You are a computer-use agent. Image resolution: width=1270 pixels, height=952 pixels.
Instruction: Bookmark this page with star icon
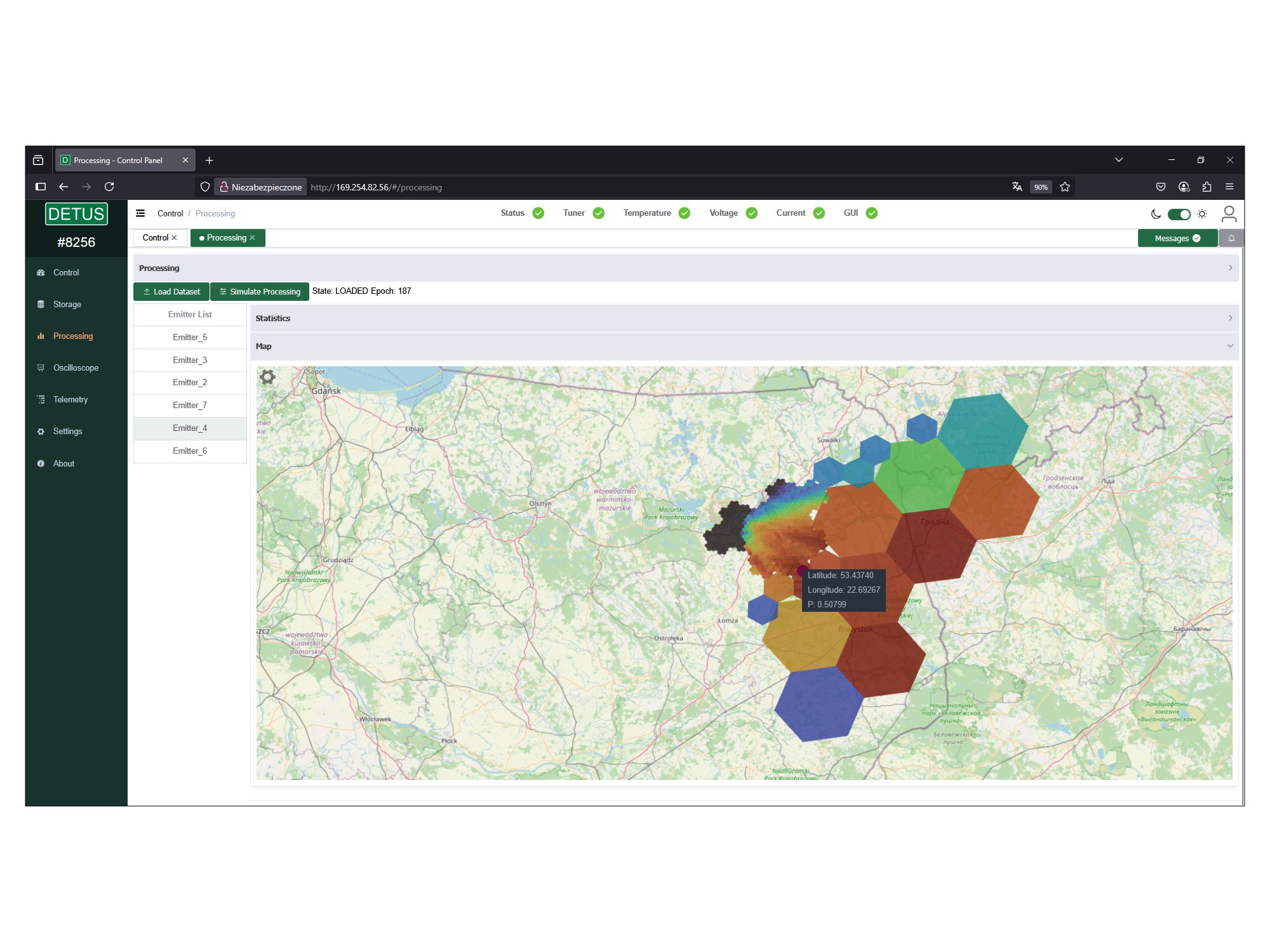tap(1065, 187)
